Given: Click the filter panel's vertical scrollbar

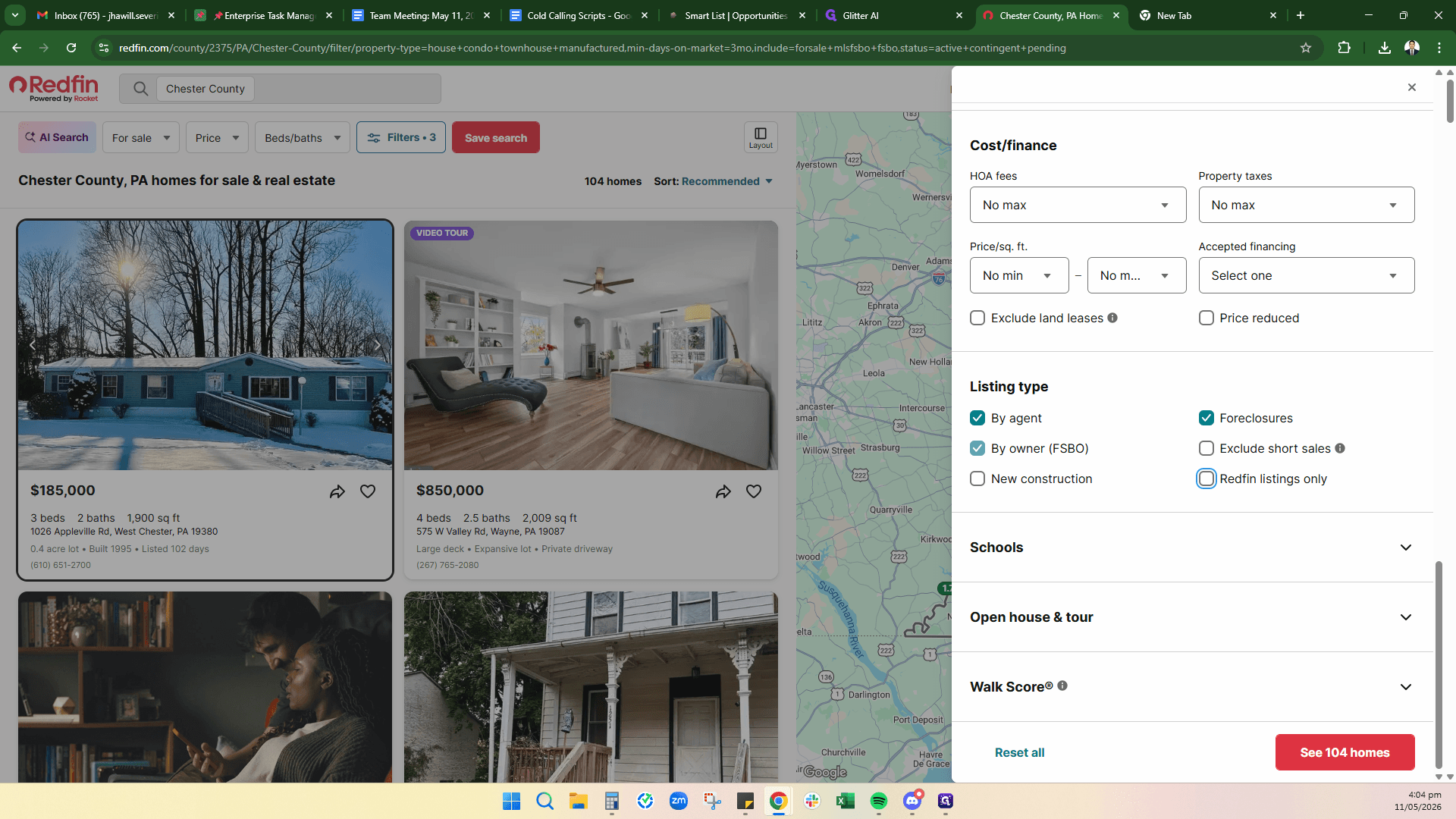Looking at the screenshot, I should [1439, 664].
